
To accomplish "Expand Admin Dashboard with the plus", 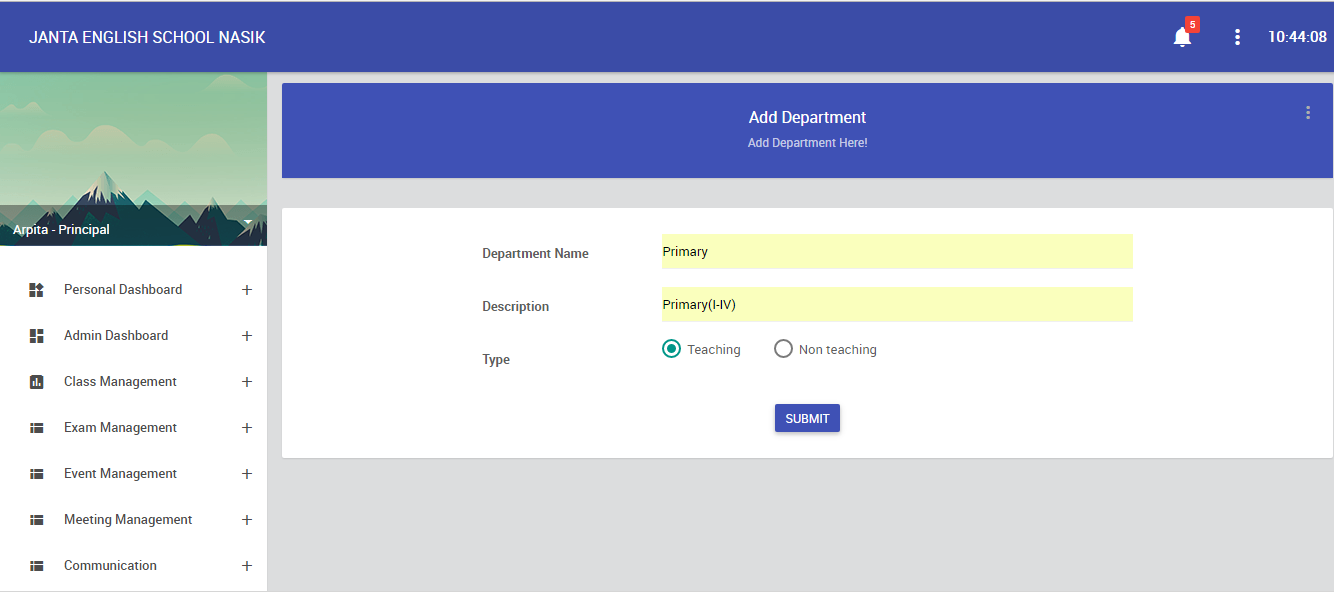I will pyautogui.click(x=247, y=336).
